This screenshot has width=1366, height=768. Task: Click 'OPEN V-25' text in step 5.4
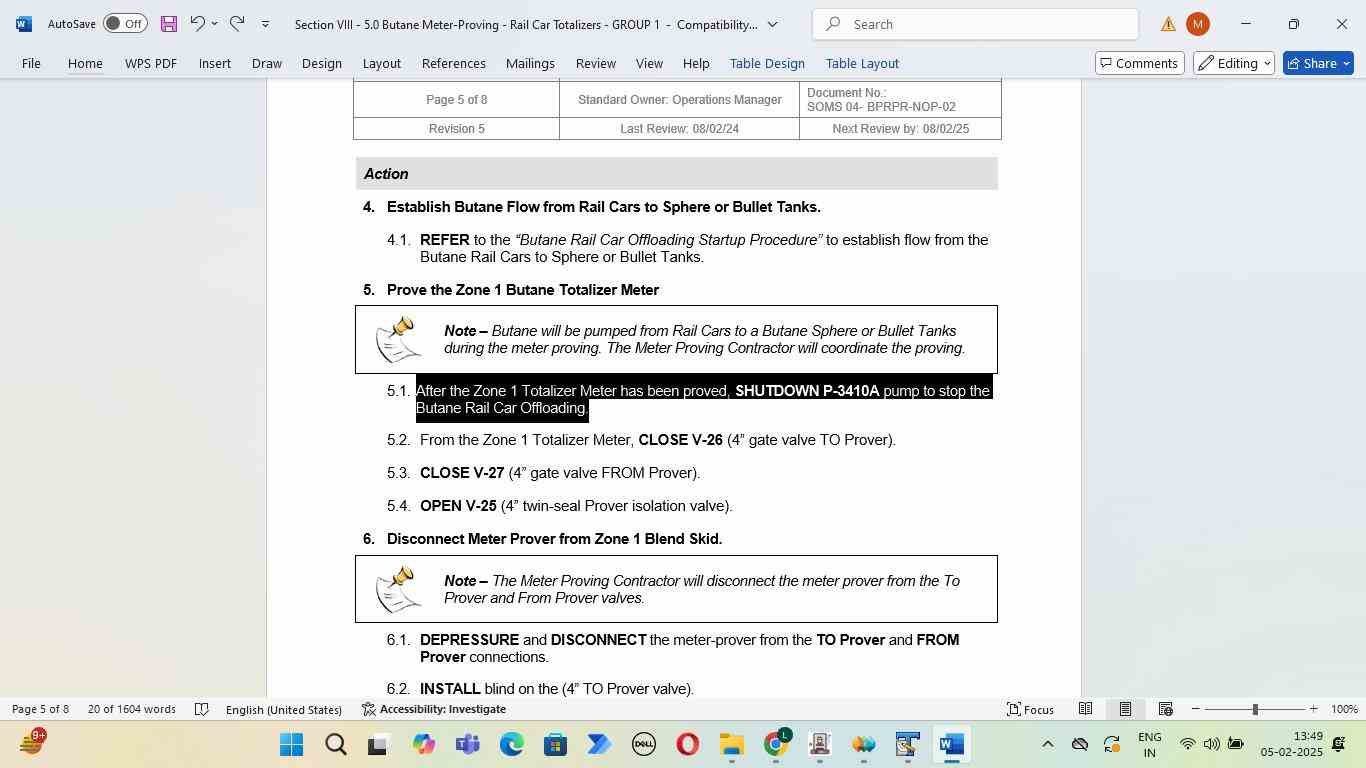click(x=458, y=506)
